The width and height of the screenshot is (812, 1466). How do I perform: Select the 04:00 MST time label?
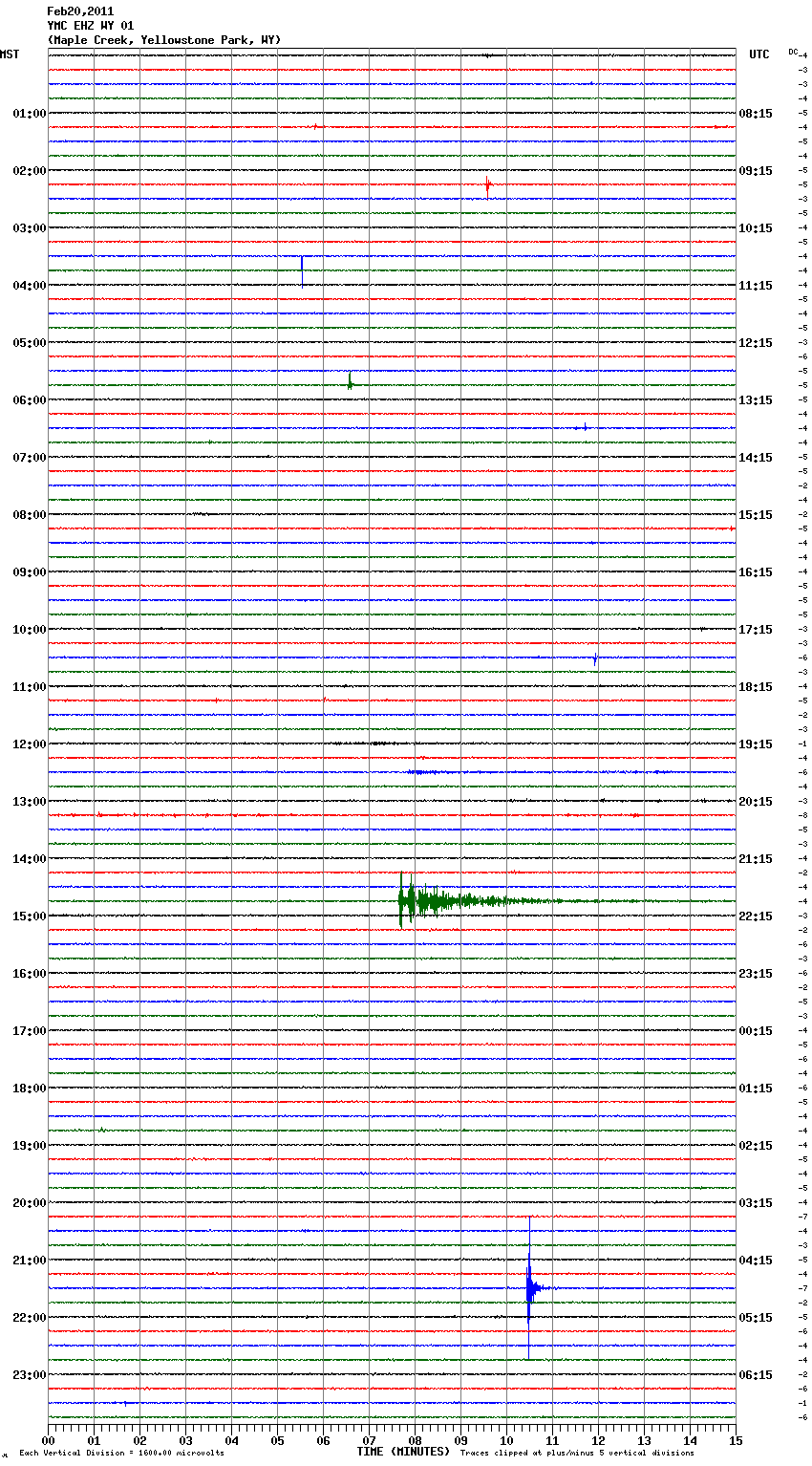coord(30,286)
